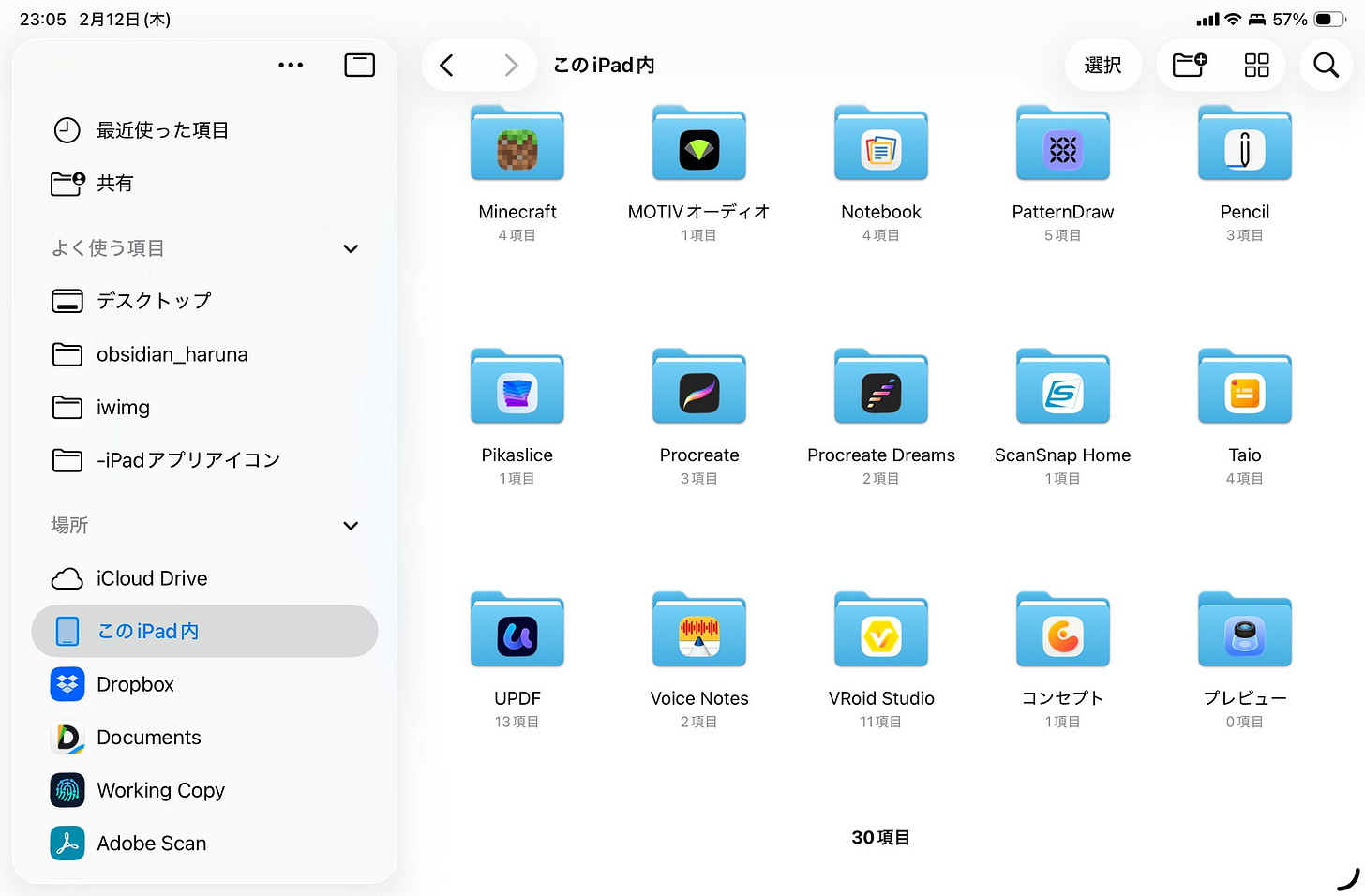1365x896 pixels.
Task: Open the More options (…) icon
Action: (x=291, y=65)
